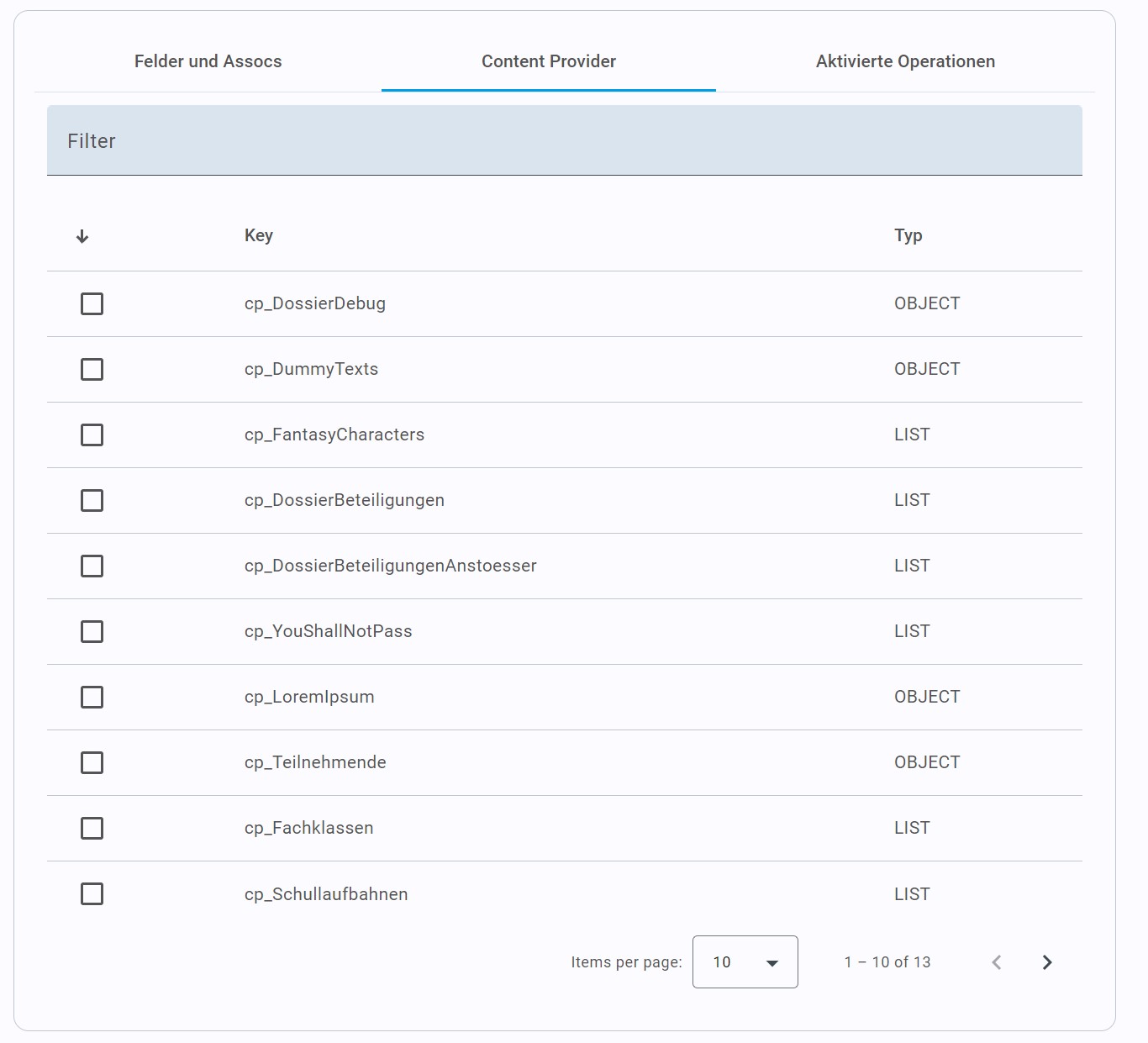Open the Aktivierte Operationen tab

point(905,61)
